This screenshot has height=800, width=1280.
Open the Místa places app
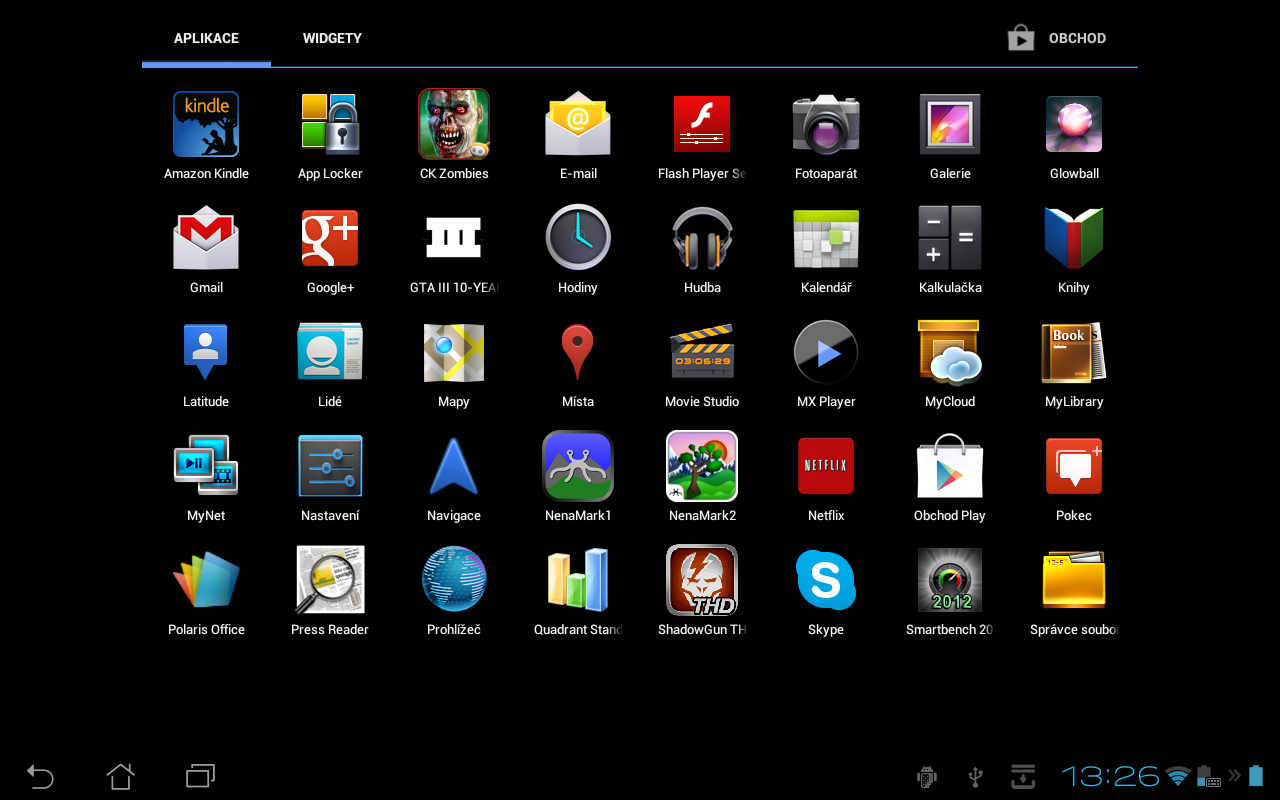pos(578,352)
